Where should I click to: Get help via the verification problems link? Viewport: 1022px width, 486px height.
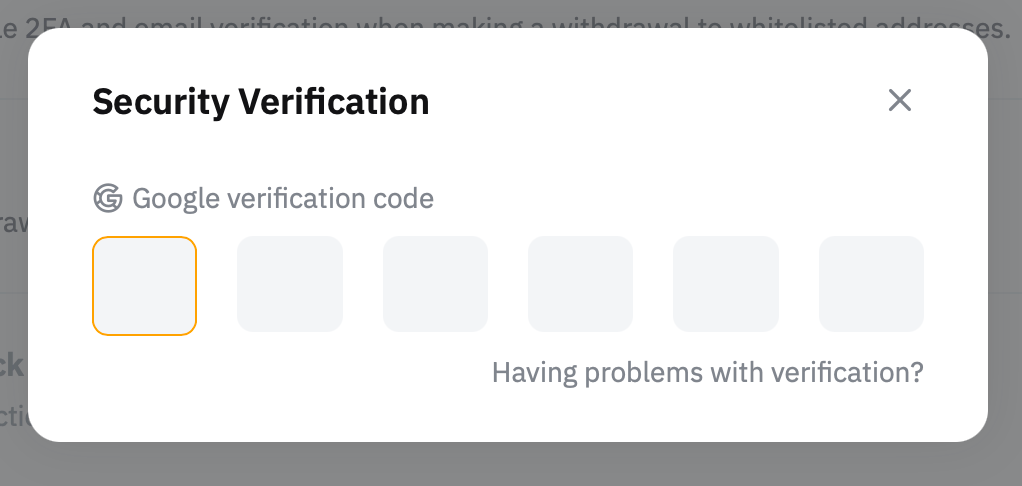[x=707, y=373]
